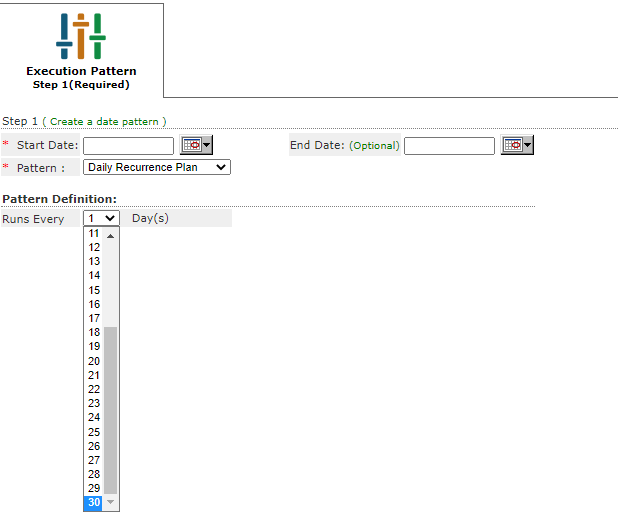Click 27 in the open list

94,460
